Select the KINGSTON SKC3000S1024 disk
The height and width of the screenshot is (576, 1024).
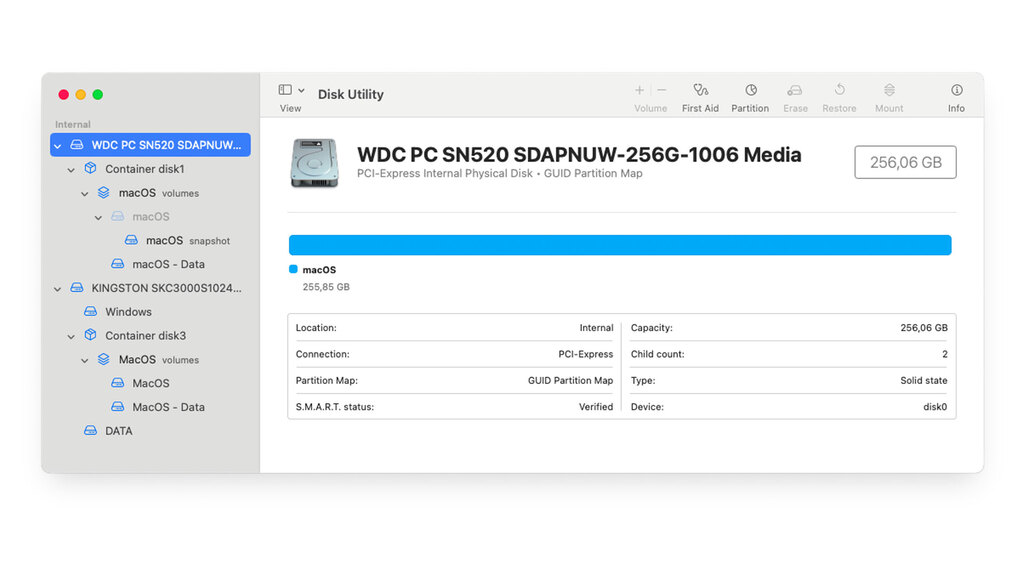click(150, 288)
